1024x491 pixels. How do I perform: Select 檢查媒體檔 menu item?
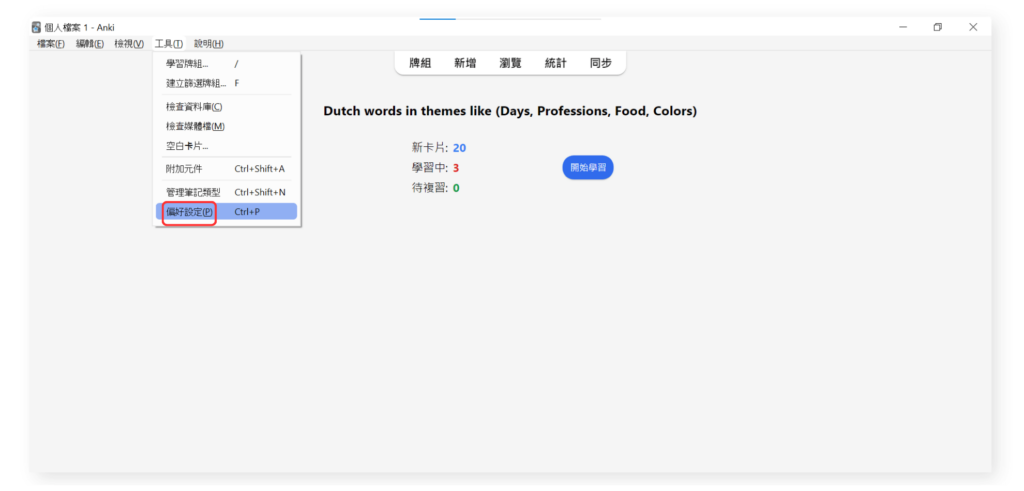coord(195,126)
